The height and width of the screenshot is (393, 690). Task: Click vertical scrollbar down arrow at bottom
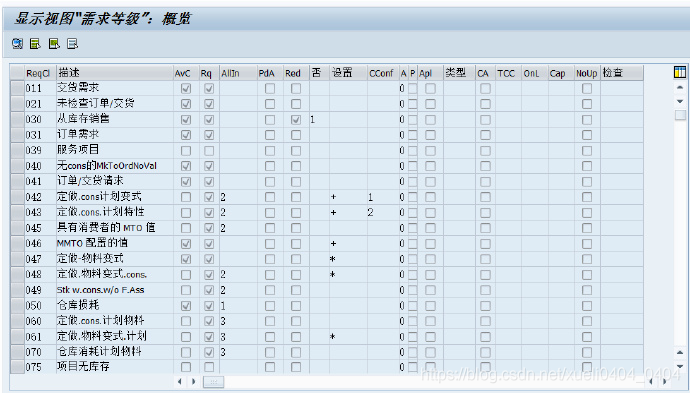point(679,366)
